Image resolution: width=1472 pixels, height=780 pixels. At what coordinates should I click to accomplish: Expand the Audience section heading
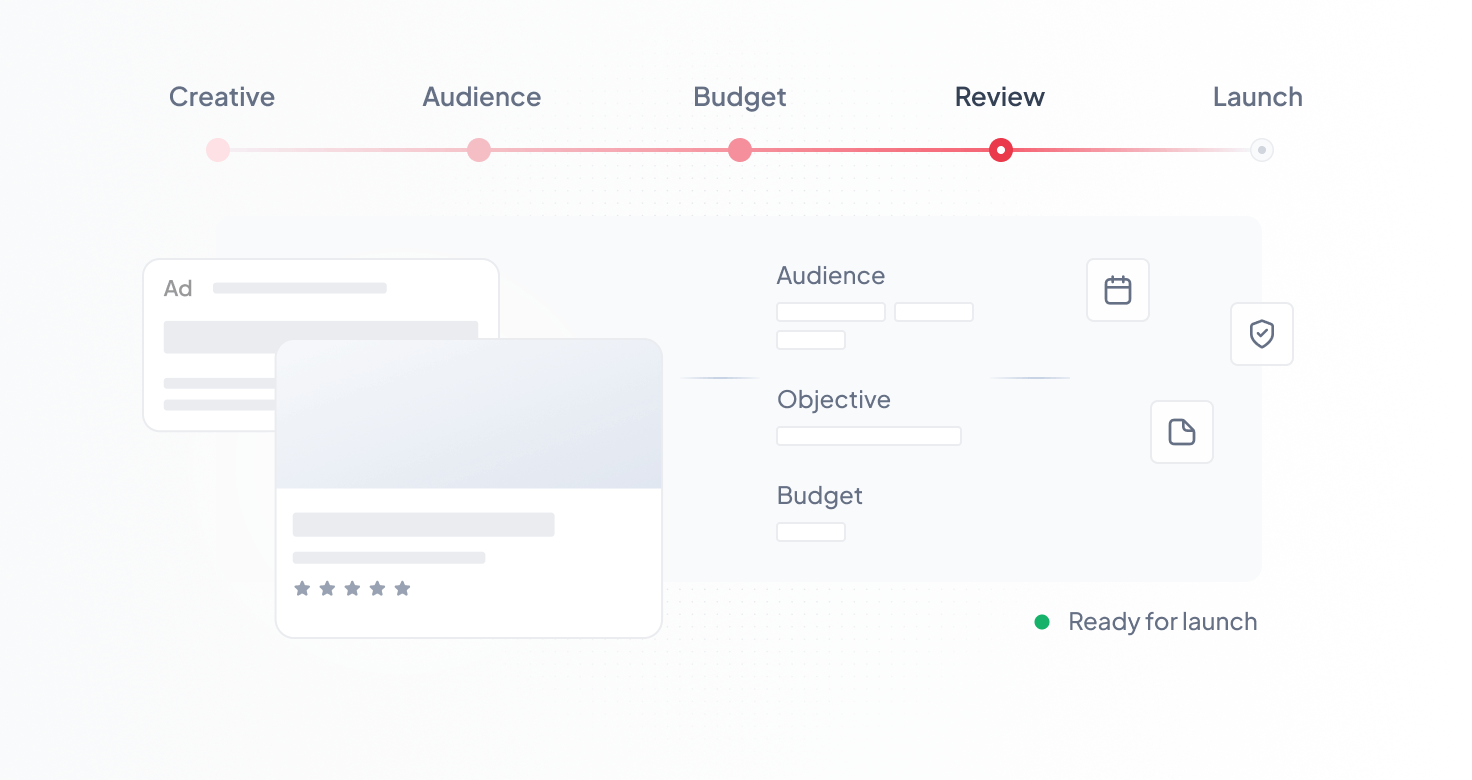(x=830, y=276)
